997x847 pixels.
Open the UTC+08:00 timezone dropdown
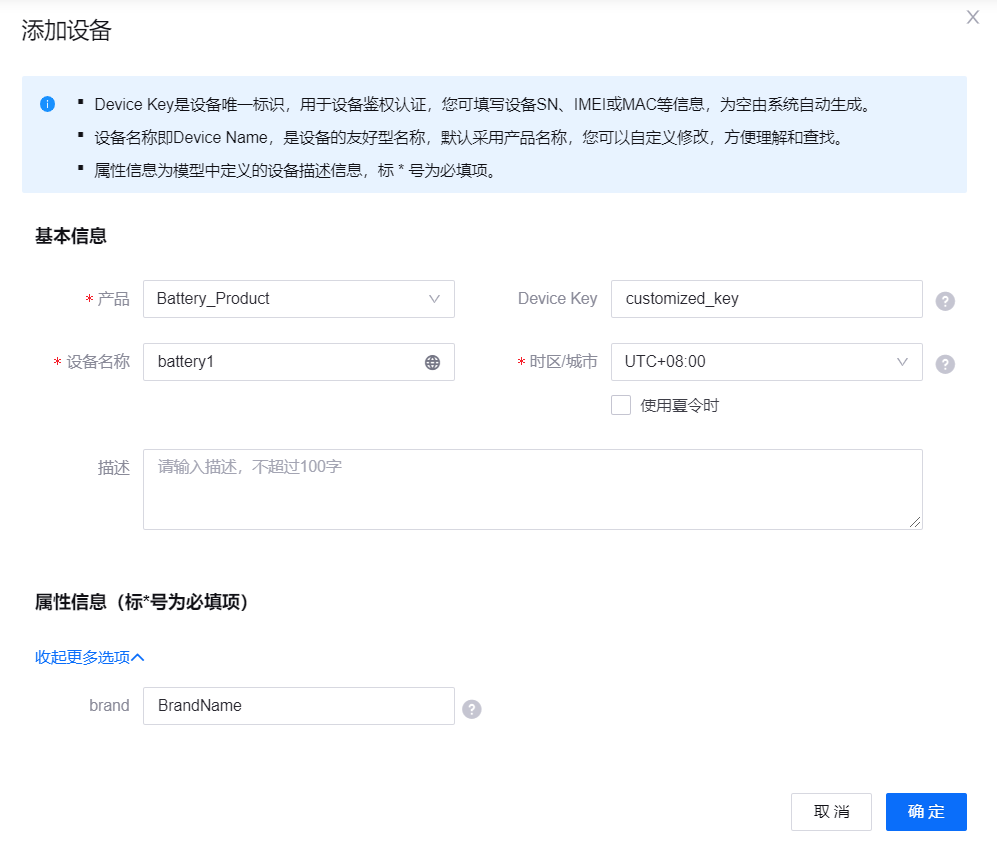point(765,362)
